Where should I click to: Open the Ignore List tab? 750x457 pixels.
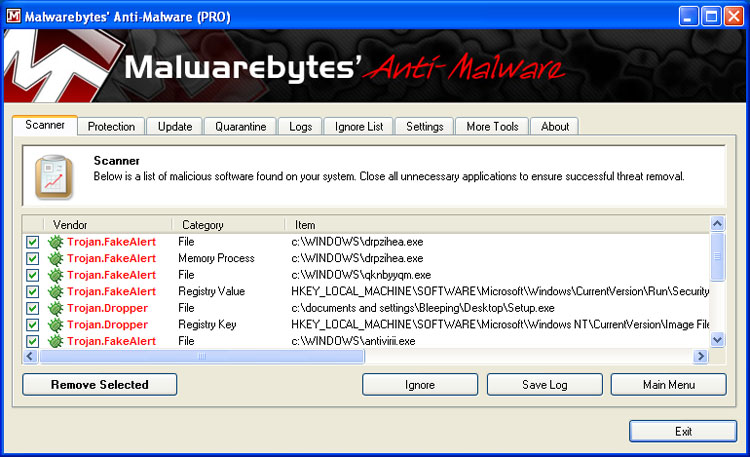coord(359,127)
